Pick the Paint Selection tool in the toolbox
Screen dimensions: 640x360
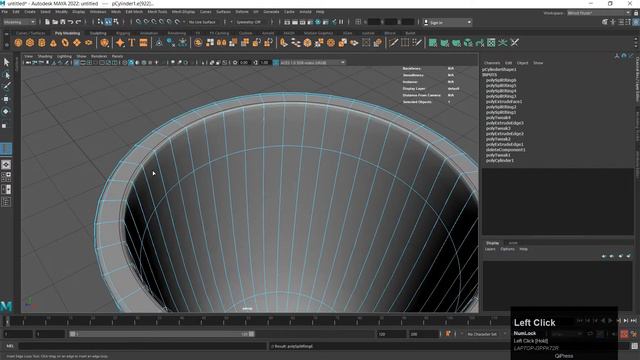click(6, 86)
